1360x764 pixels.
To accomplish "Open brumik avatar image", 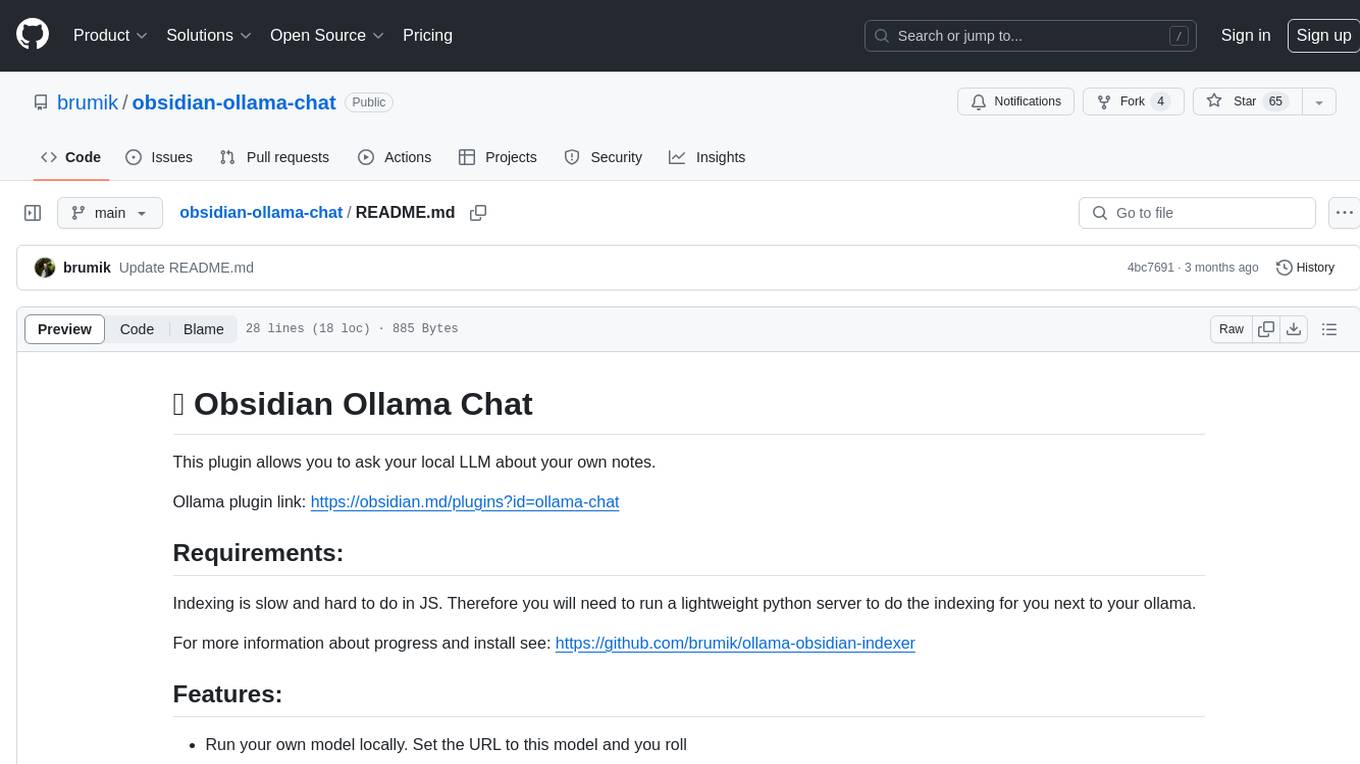I will point(45,268).
